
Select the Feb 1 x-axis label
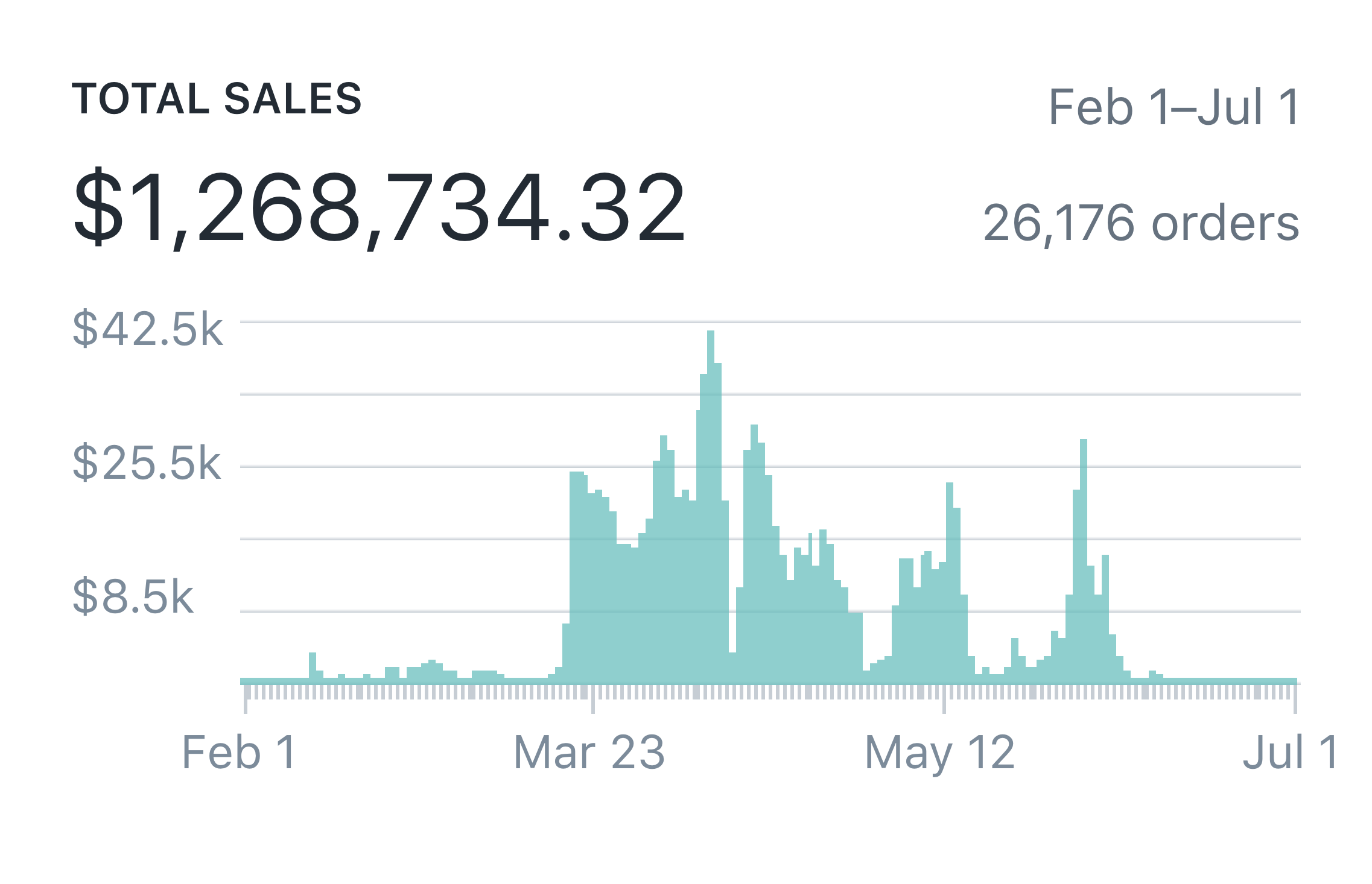tap(239, 753)
